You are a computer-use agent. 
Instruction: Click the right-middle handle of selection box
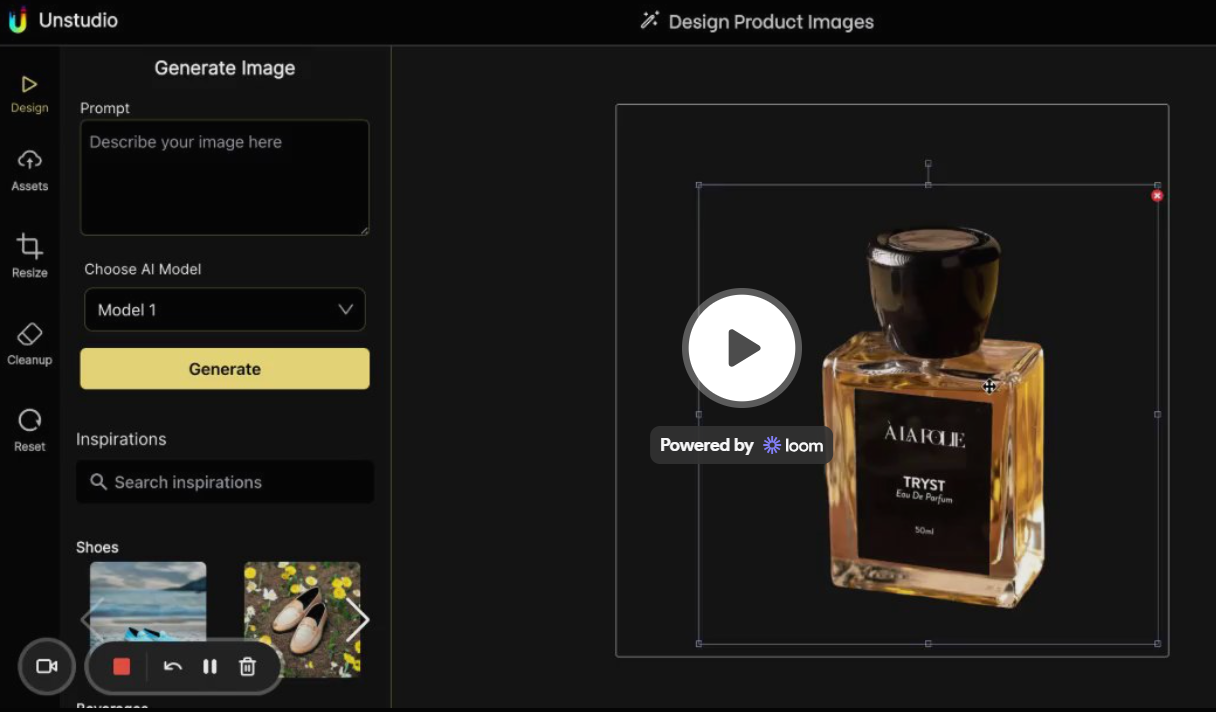1158,414
